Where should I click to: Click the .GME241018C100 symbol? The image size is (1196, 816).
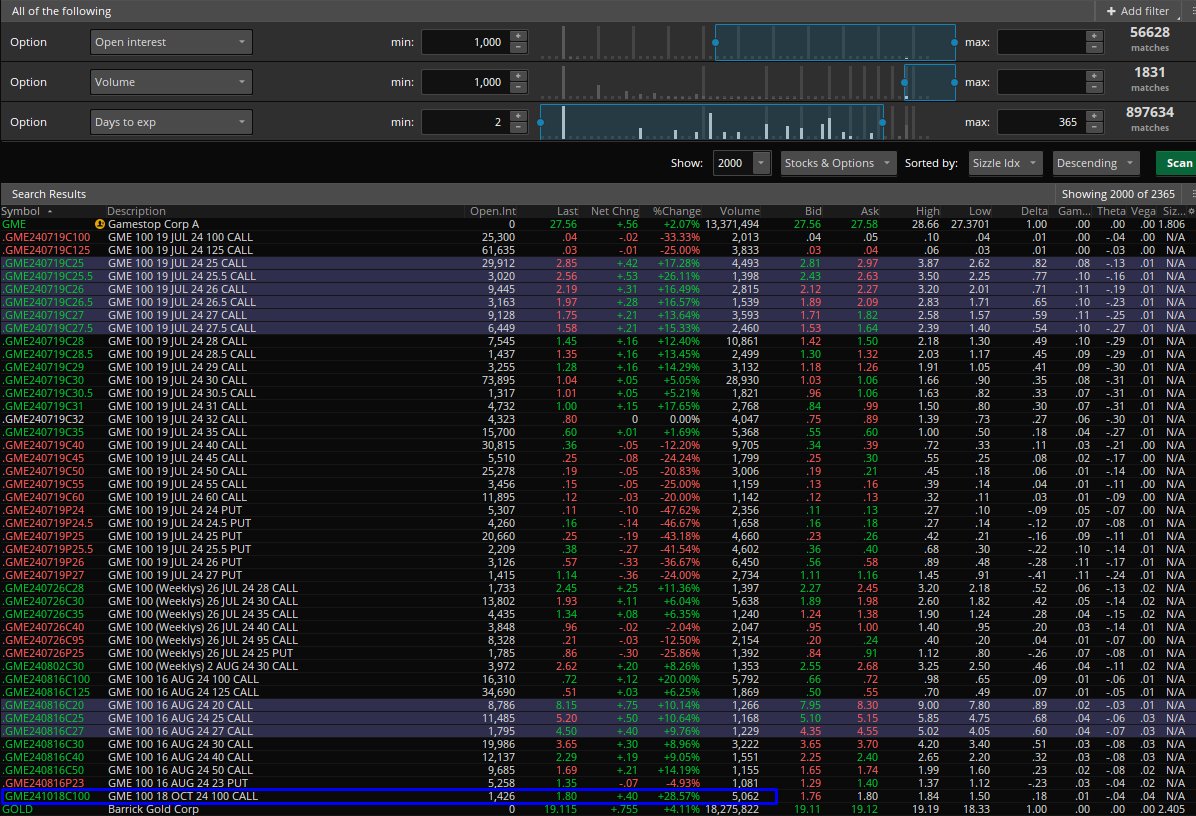point(46,795)
